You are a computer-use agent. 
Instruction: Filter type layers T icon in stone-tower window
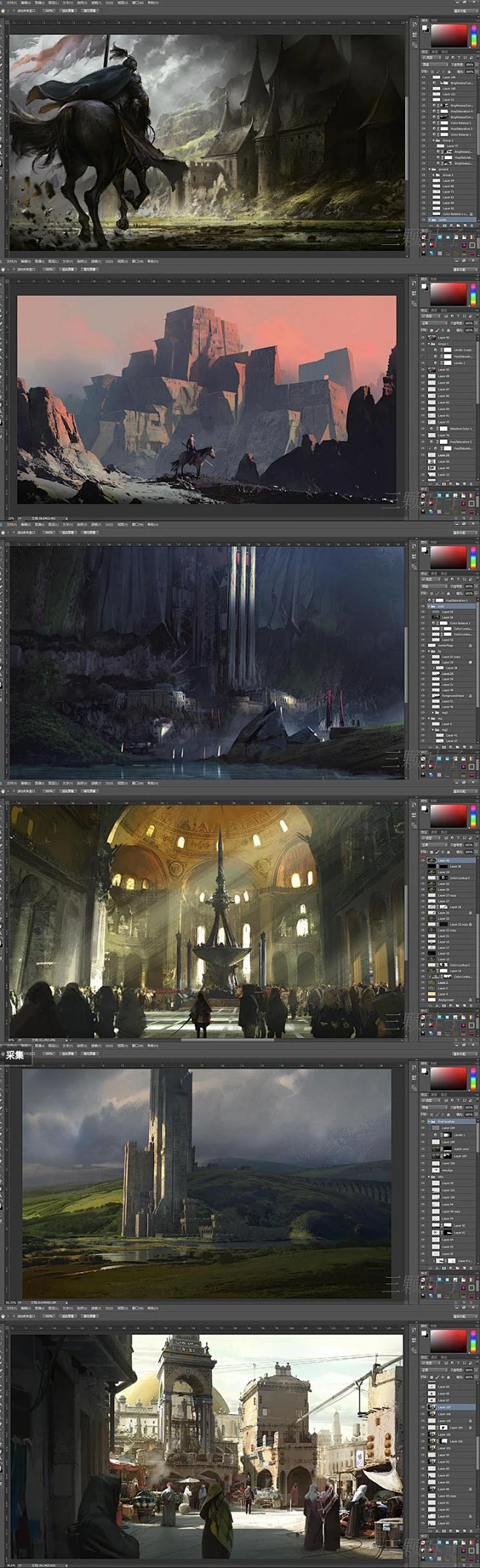point(458,1101)
